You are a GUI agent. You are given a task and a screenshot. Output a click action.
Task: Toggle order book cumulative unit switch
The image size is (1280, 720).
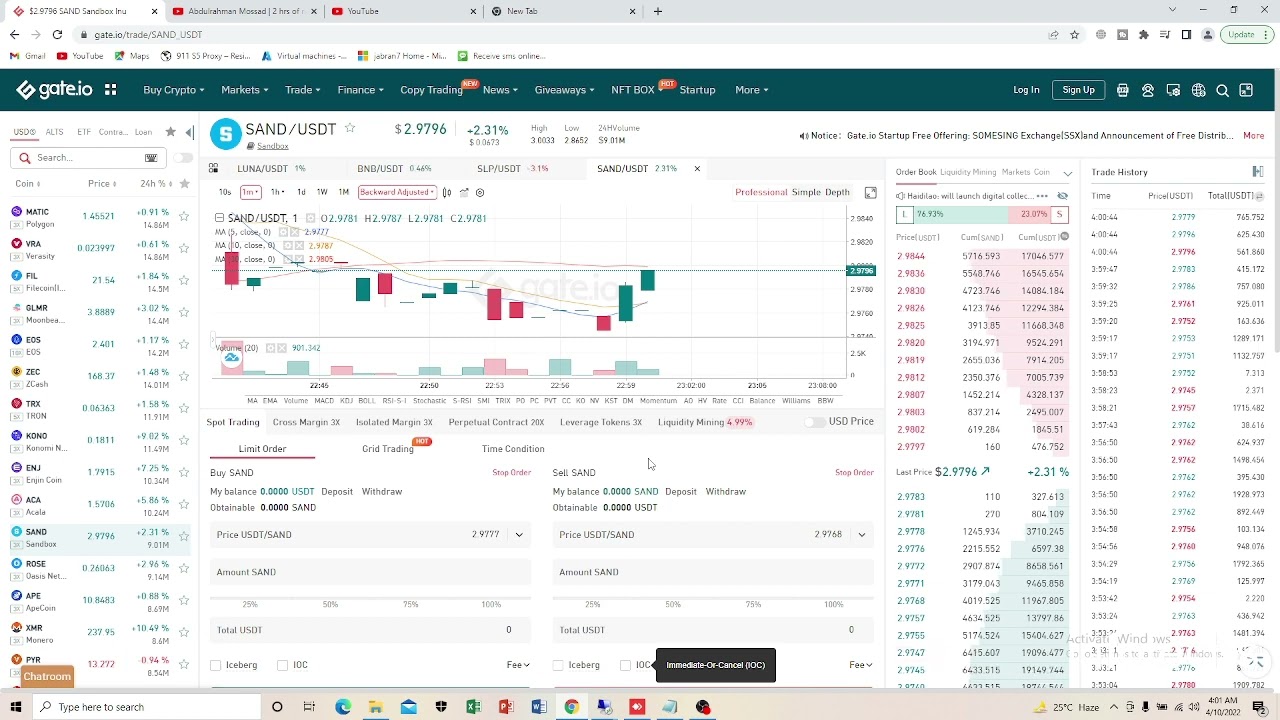tap(1064, 237)
